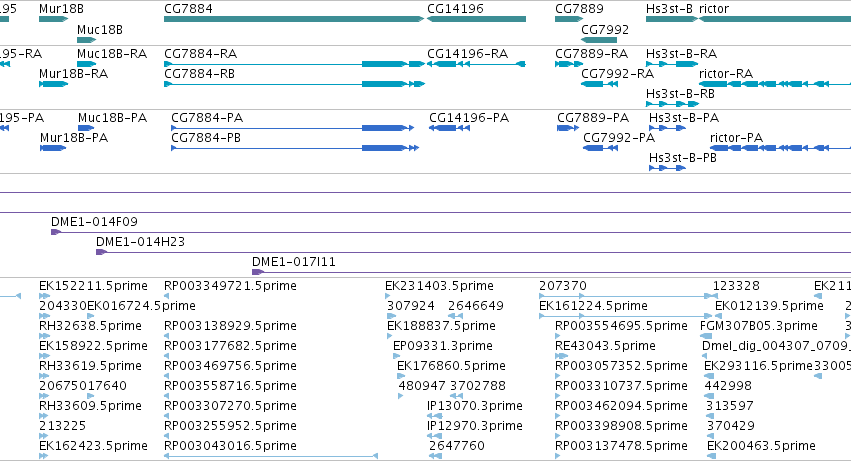The height and width of the screenshot is (461, 851).
Task: Click the Muc18B gene label
Action: pyautogui.click(x=100, y=29)
